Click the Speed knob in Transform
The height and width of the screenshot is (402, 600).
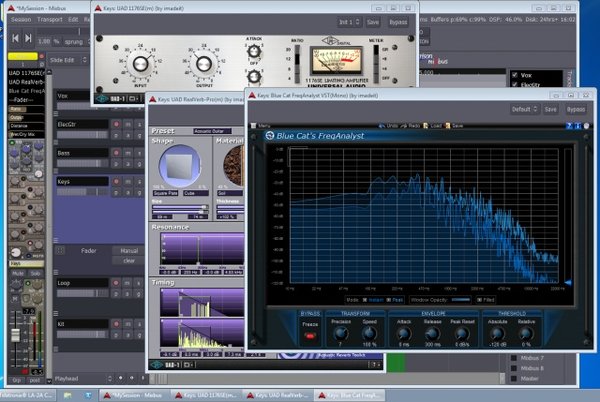coord(369,334)
